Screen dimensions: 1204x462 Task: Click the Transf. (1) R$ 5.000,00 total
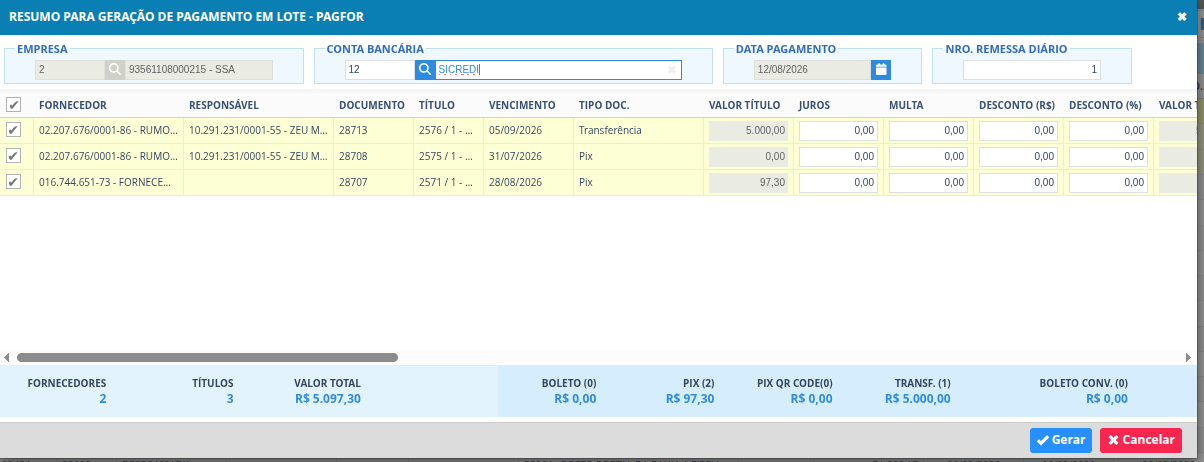[917, 391]
